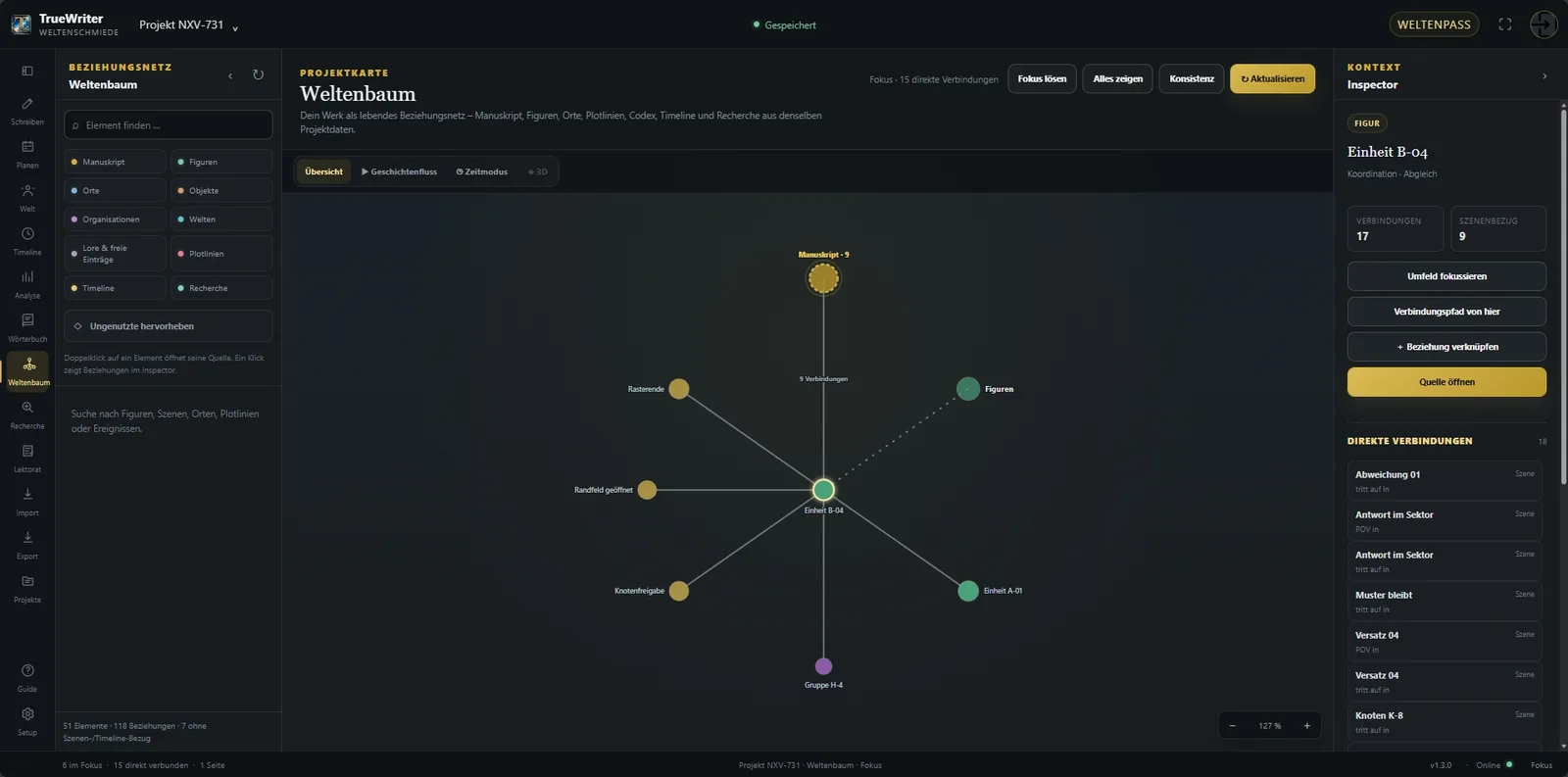Open the Projekte section
The width and height of the screenshot is (1568, 777).
click(x=27, y=588)
